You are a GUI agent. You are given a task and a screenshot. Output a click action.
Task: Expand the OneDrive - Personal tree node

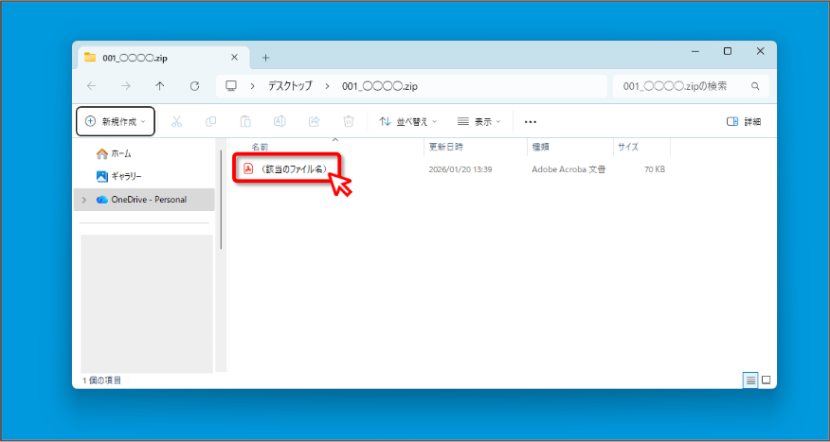[x=84, y=200]
